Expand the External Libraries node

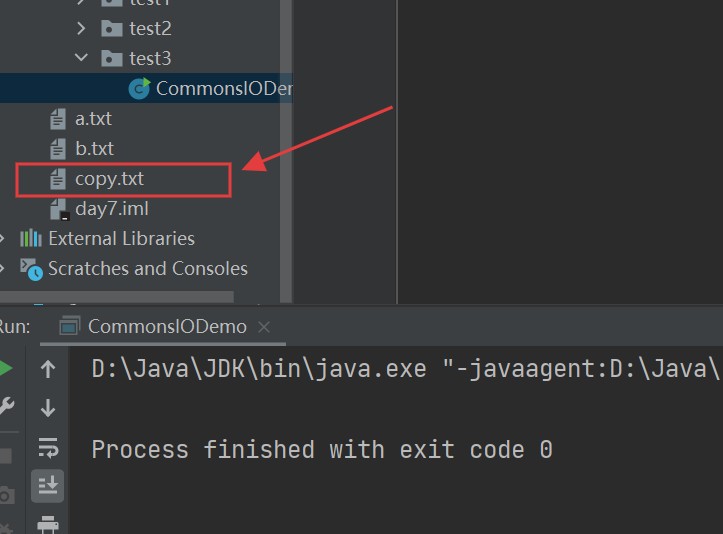3,239
